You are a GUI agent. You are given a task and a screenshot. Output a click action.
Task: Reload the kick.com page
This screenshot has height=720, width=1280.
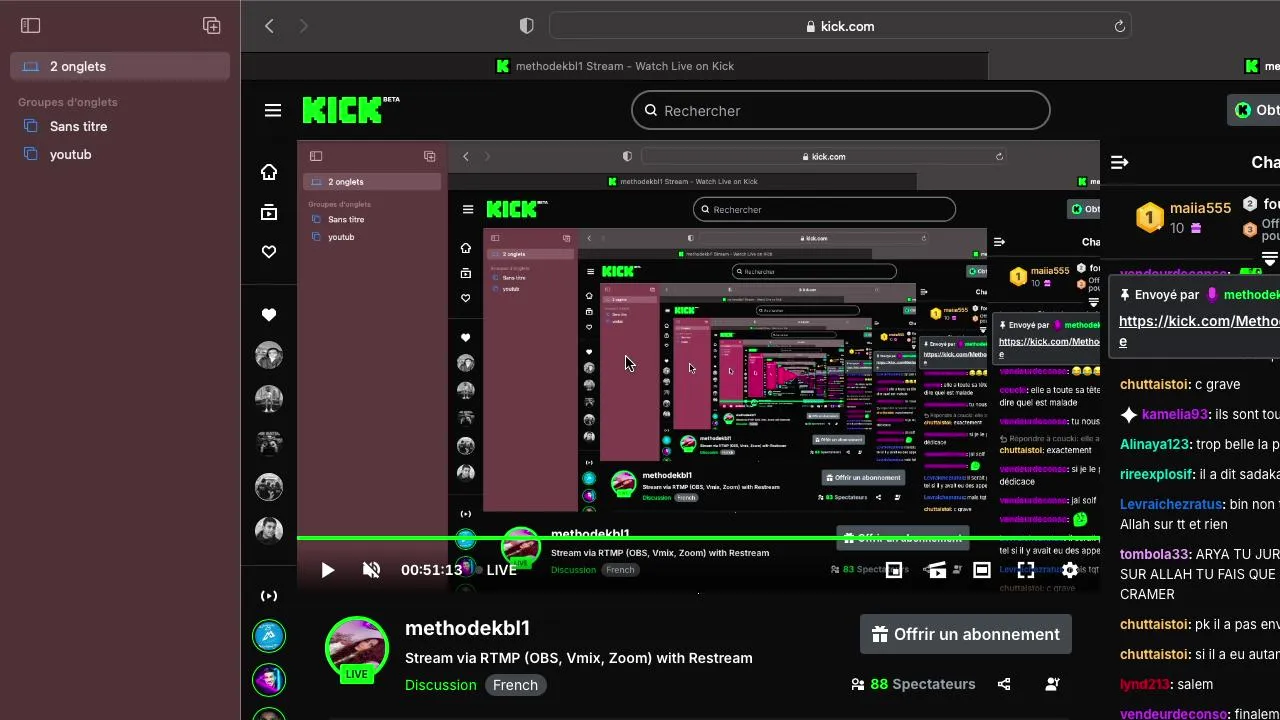pos(1120,26)
